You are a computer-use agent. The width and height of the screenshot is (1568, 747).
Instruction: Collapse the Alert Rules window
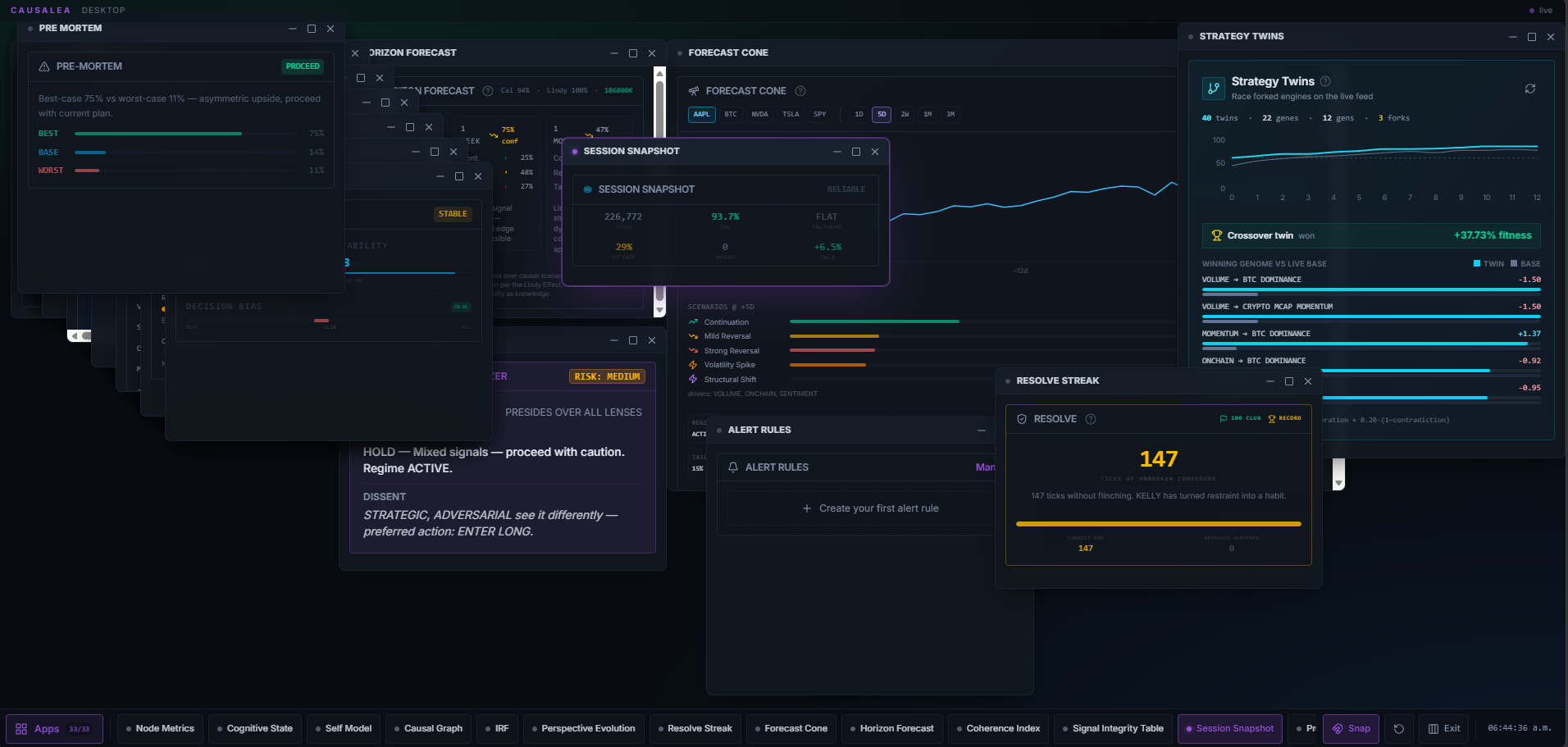pyautogui.click(x=982, y=430)
